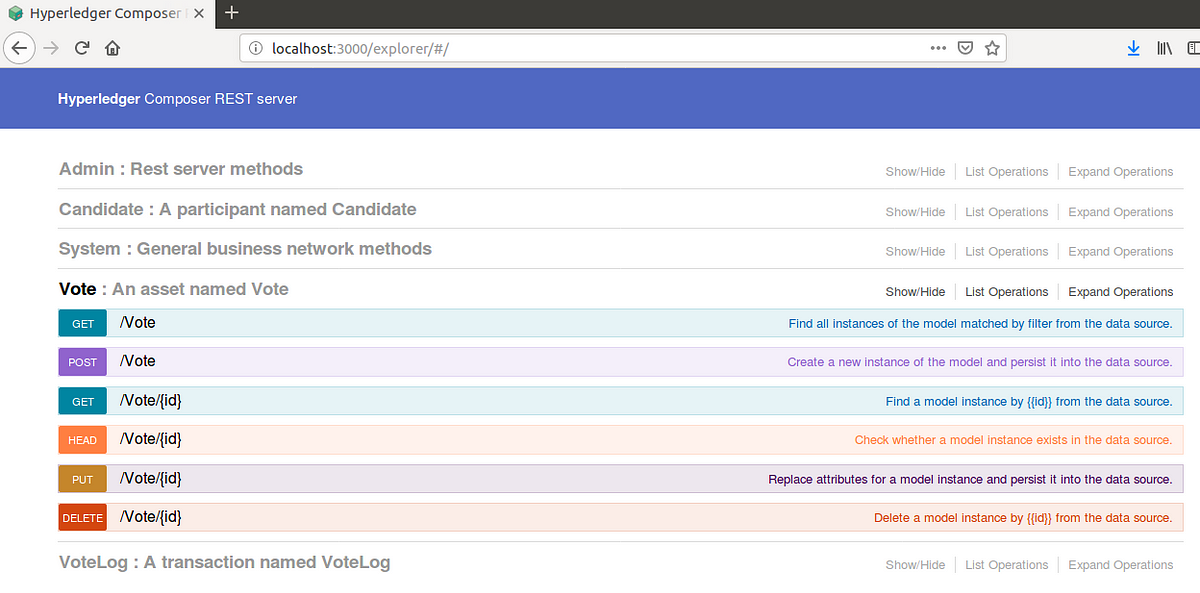1200x593 pixels.
Task: Open a new tab with plus button
Action: click(x=232, y=13)
